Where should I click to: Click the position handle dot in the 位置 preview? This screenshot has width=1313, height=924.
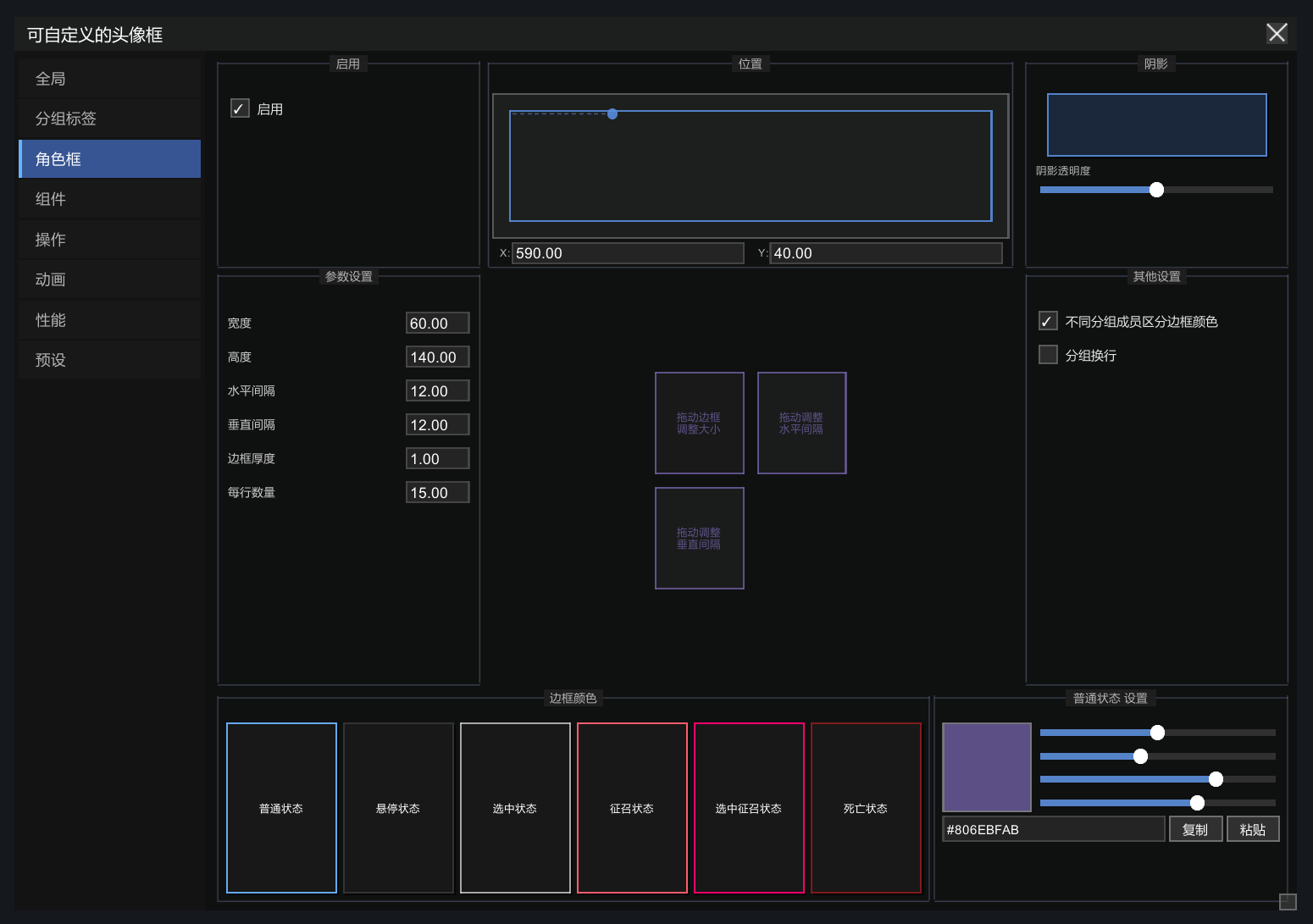(x=612, y=113)
